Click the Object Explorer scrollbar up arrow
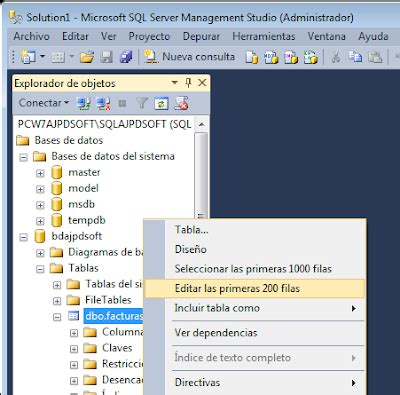Viewport: 400px width, 395px height. (201, 124)
